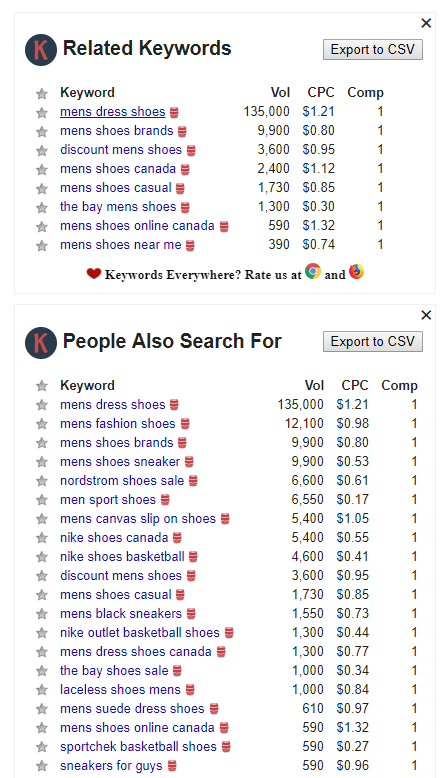Click the database icon beside mens canvas slip on shoes

[225, 519]
